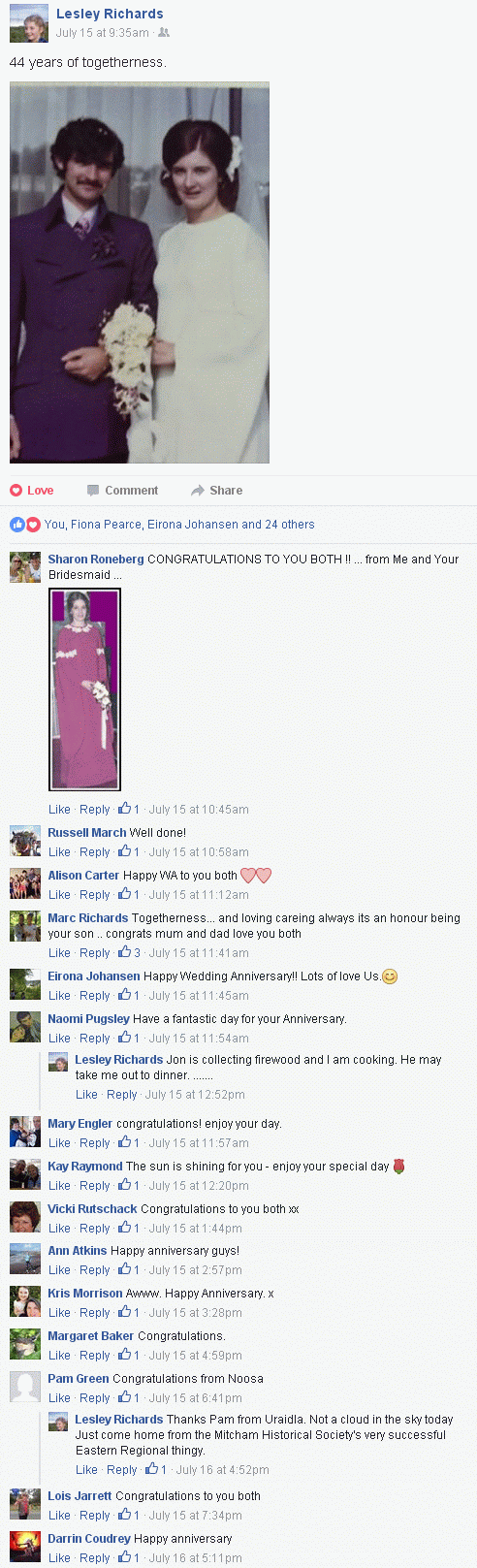
Task: Click thumbs-up count on Sharon Roneberg's comment
Action: coord(130,809)
